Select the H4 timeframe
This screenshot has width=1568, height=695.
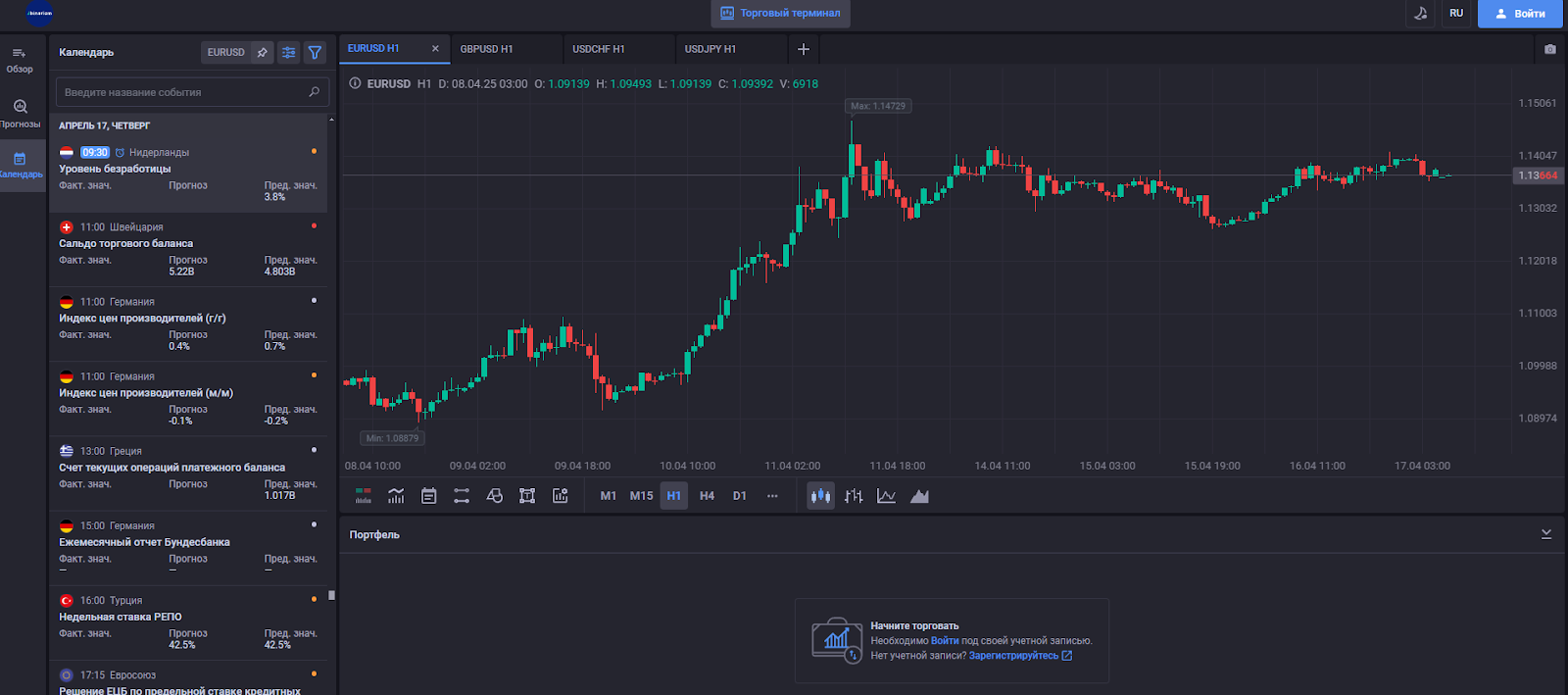(x=707, y=496)
